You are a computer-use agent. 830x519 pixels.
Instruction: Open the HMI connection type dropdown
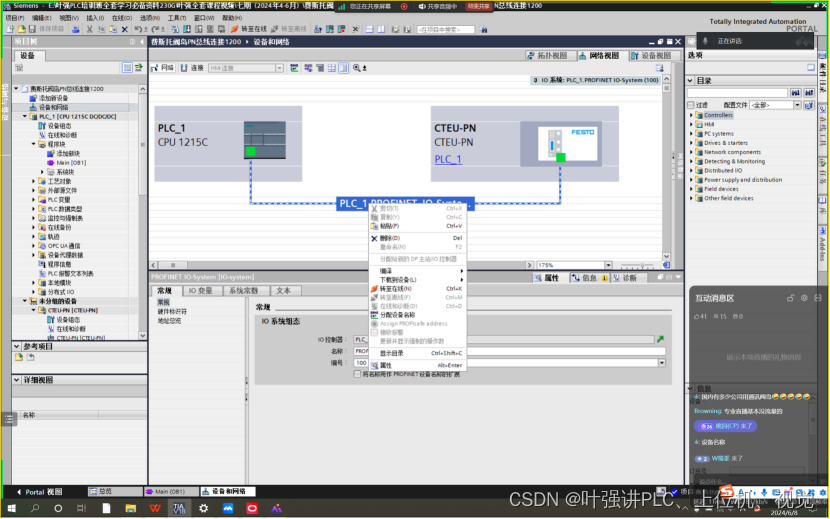279,68
